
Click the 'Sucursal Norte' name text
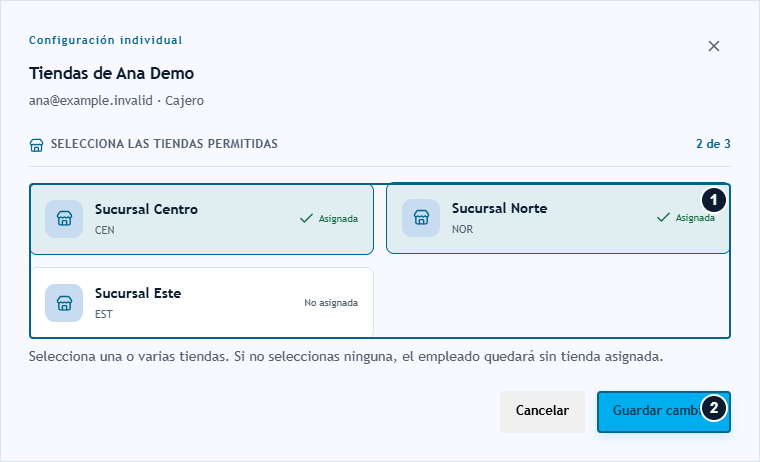(x=500, y=208)
